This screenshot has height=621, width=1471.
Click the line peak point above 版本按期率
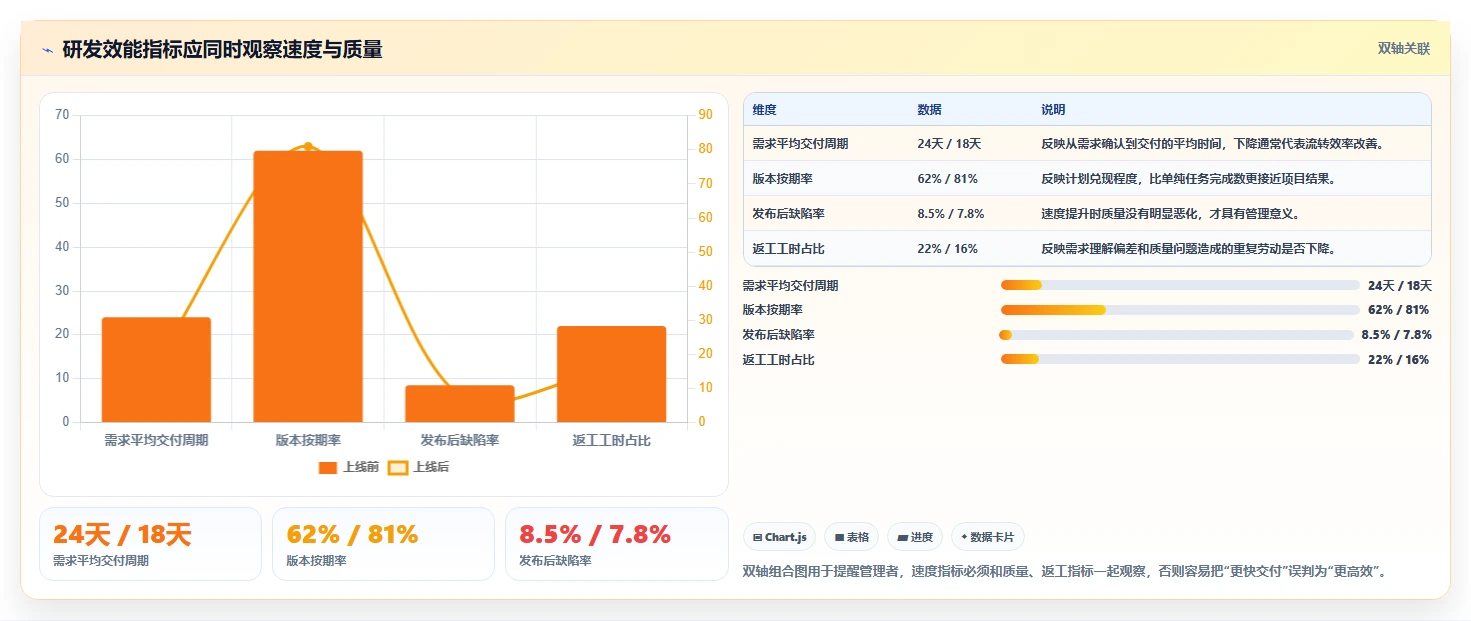tap(308, 146)
